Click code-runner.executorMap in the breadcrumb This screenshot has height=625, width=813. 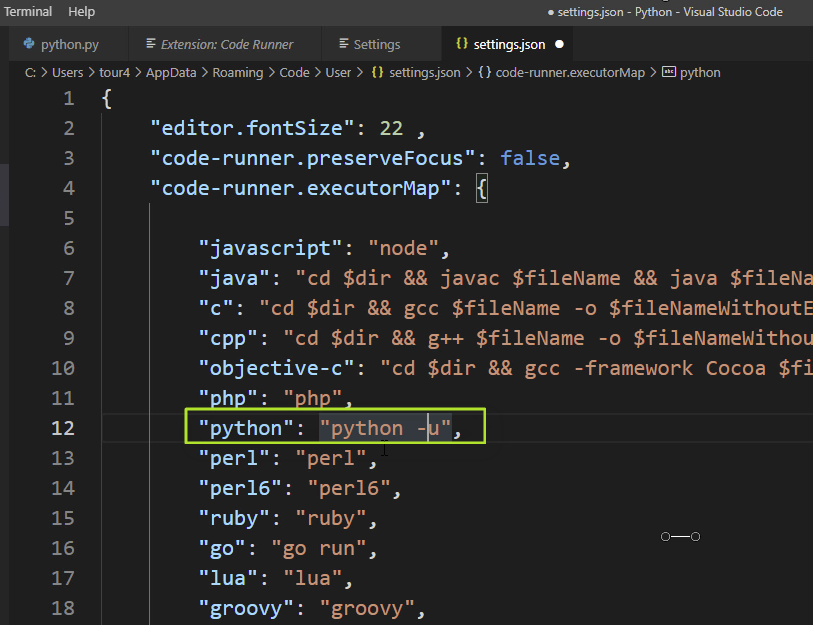(x=570, y=73)
